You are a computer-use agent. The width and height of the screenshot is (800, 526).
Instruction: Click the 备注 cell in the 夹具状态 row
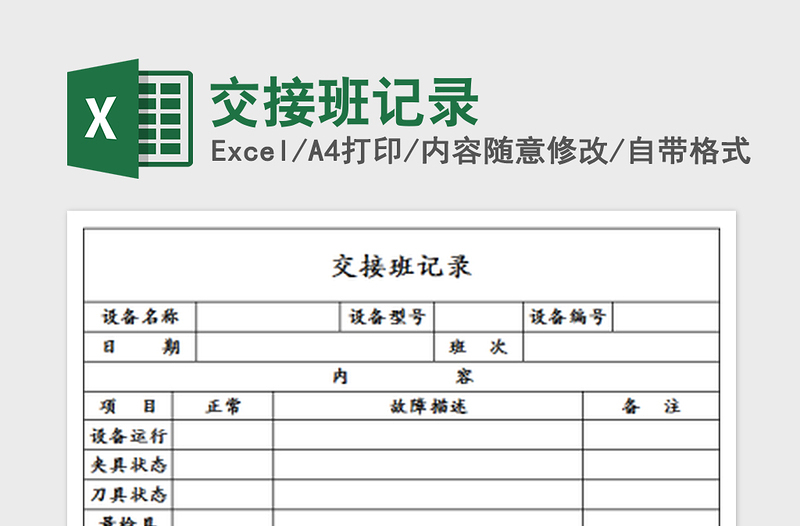(x=651, y=465)
